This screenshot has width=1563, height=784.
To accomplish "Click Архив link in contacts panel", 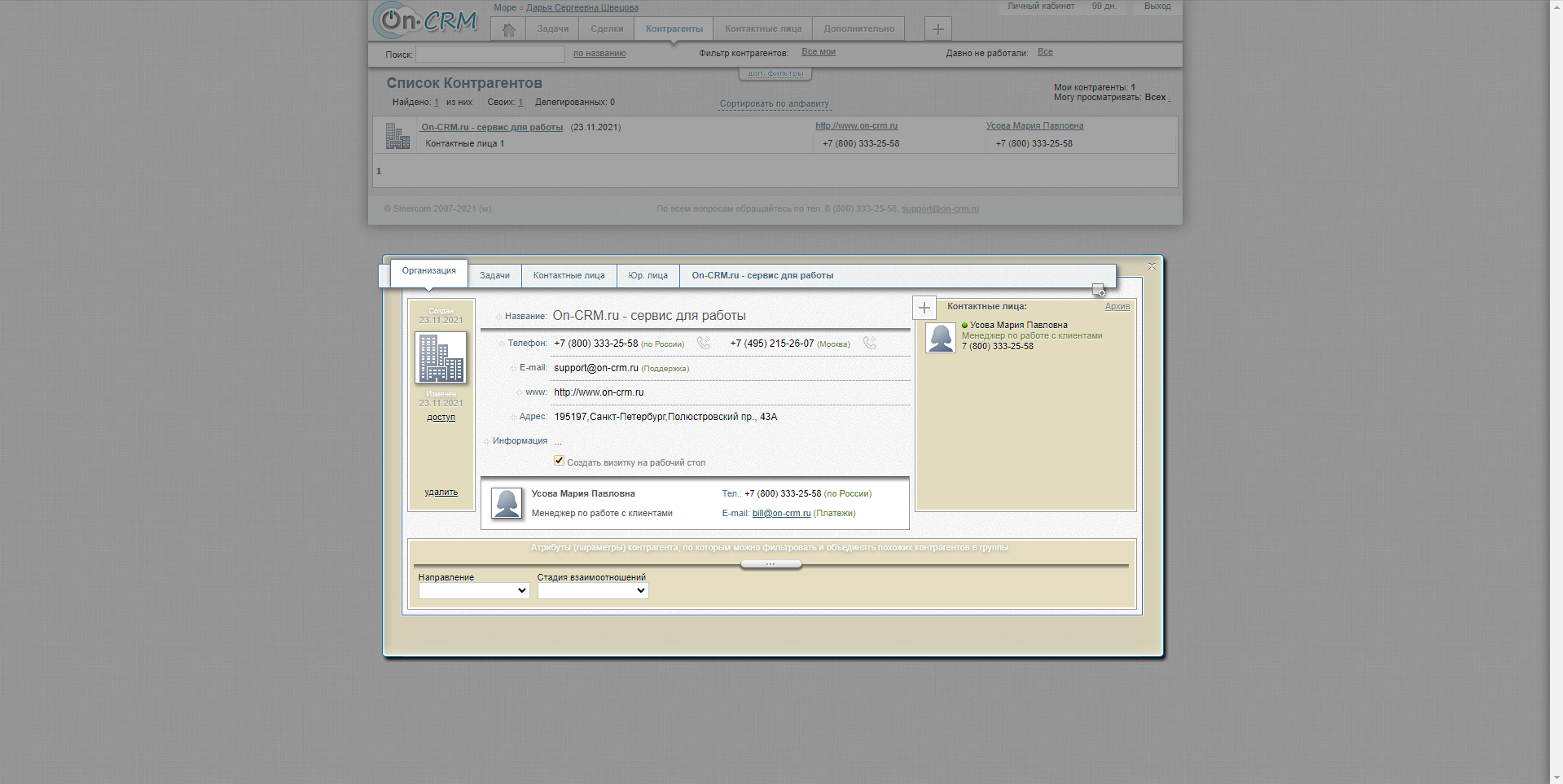I will [x=1117, y=307].
